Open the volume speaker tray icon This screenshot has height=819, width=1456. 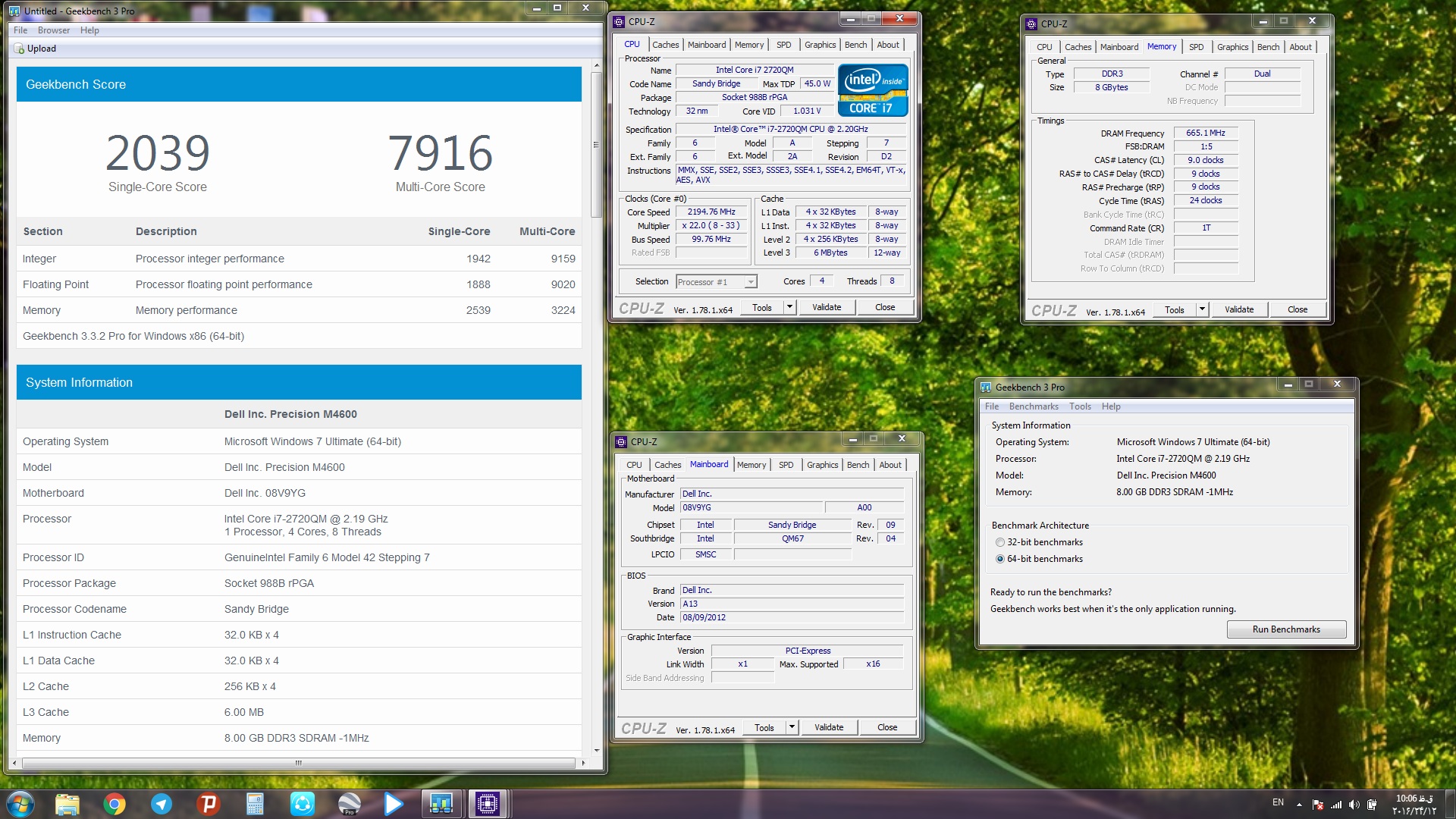(1354, 805)
